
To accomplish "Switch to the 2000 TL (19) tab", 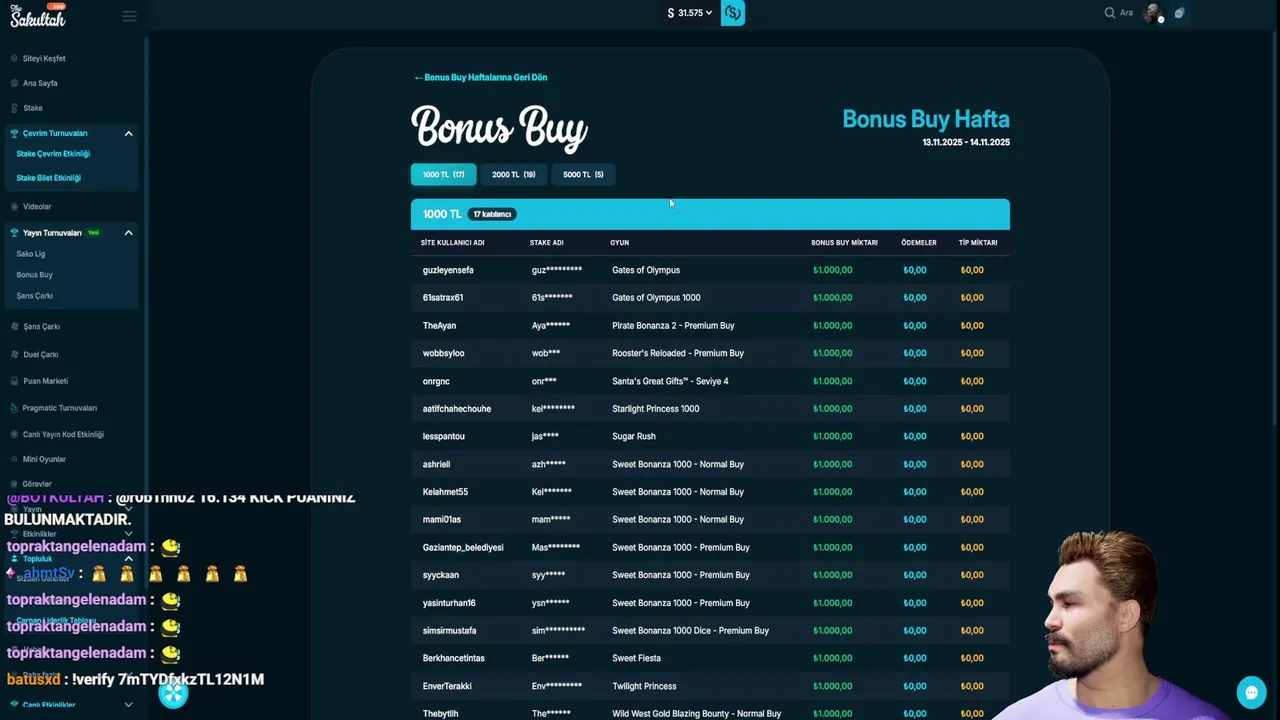I will [513, 175].
